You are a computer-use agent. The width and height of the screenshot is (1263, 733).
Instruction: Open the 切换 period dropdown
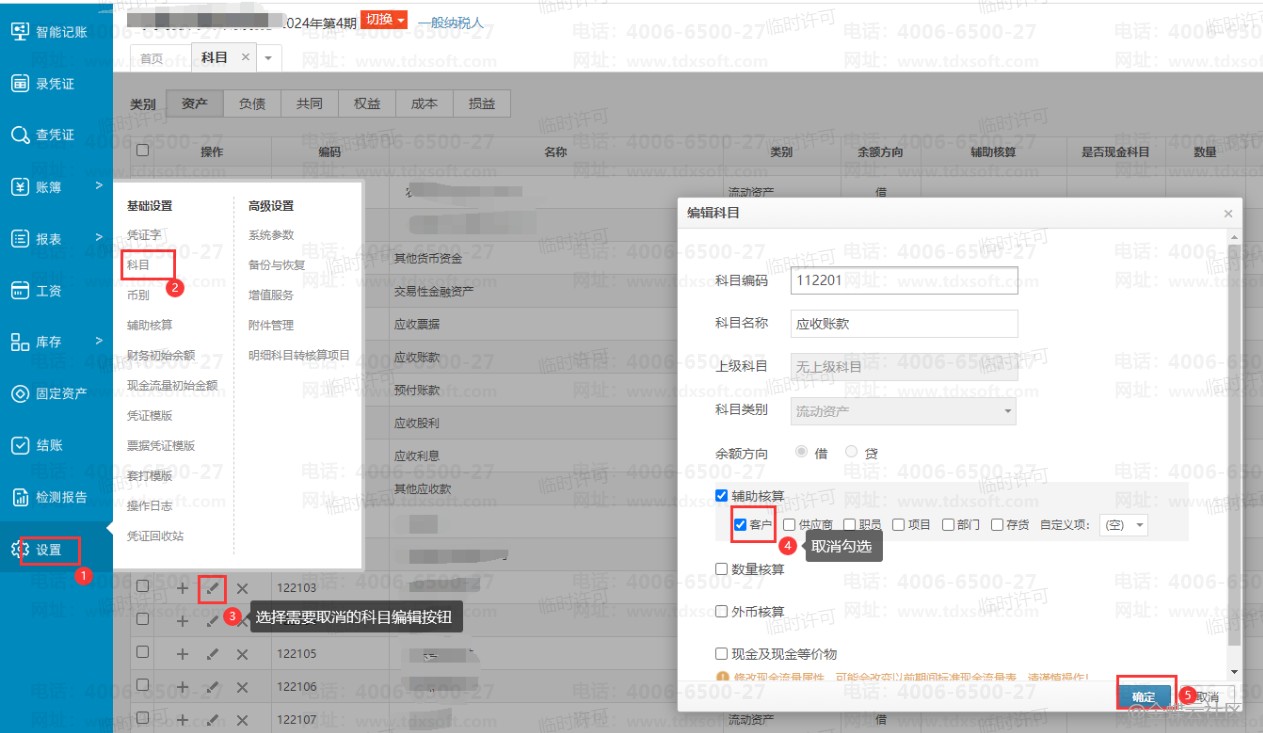click(x=385, y=20)
